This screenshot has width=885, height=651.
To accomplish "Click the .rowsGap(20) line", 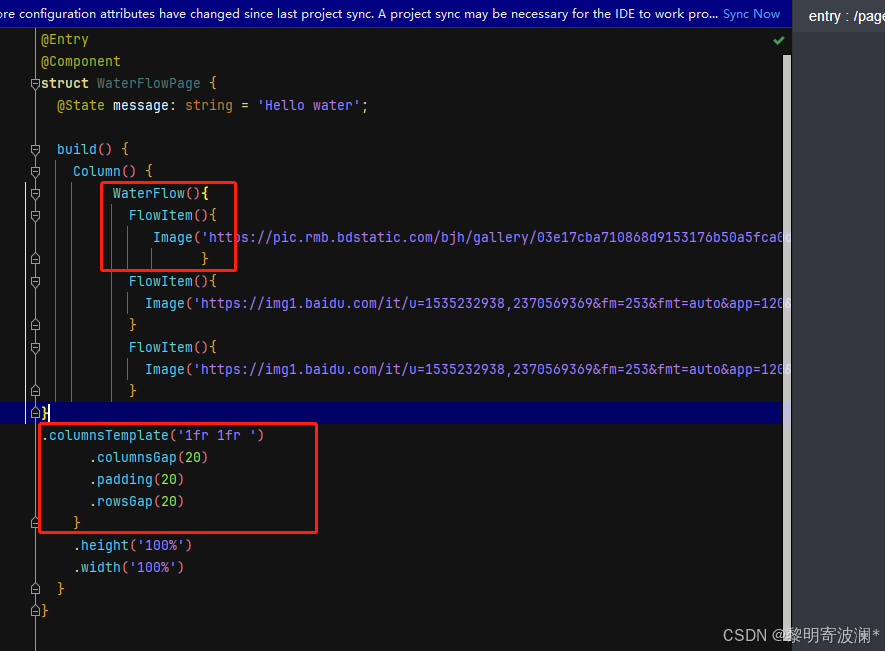I will 137,502.
